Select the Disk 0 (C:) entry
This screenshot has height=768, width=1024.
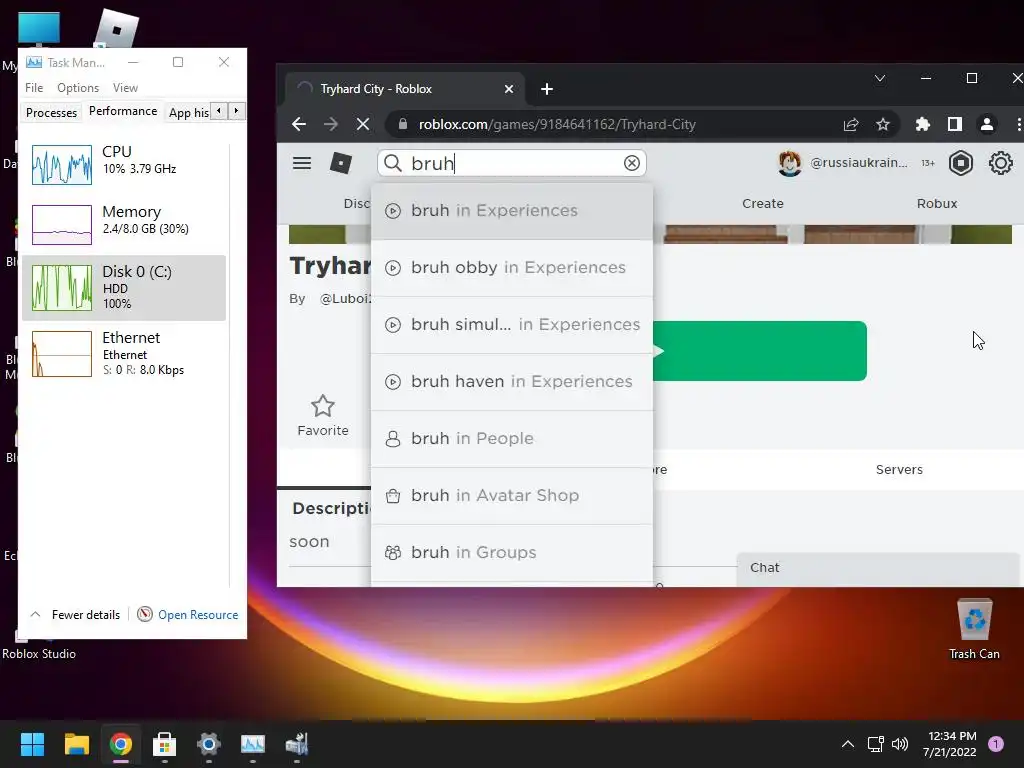click(x=124, y=288)
